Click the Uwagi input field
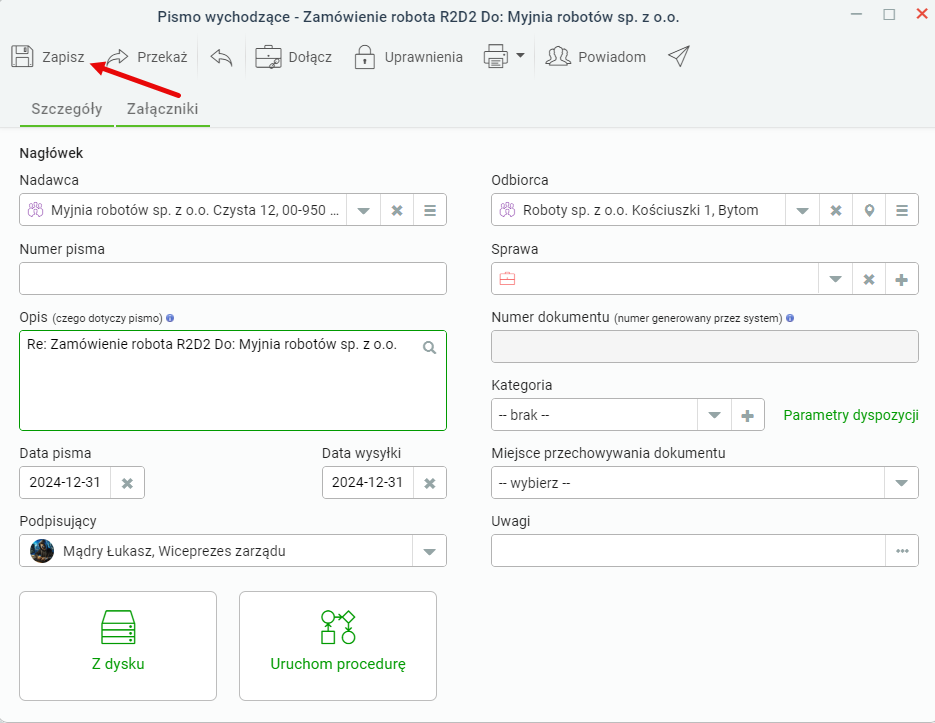Viewport: 935px width, 723px height. [x=688, y=551]
